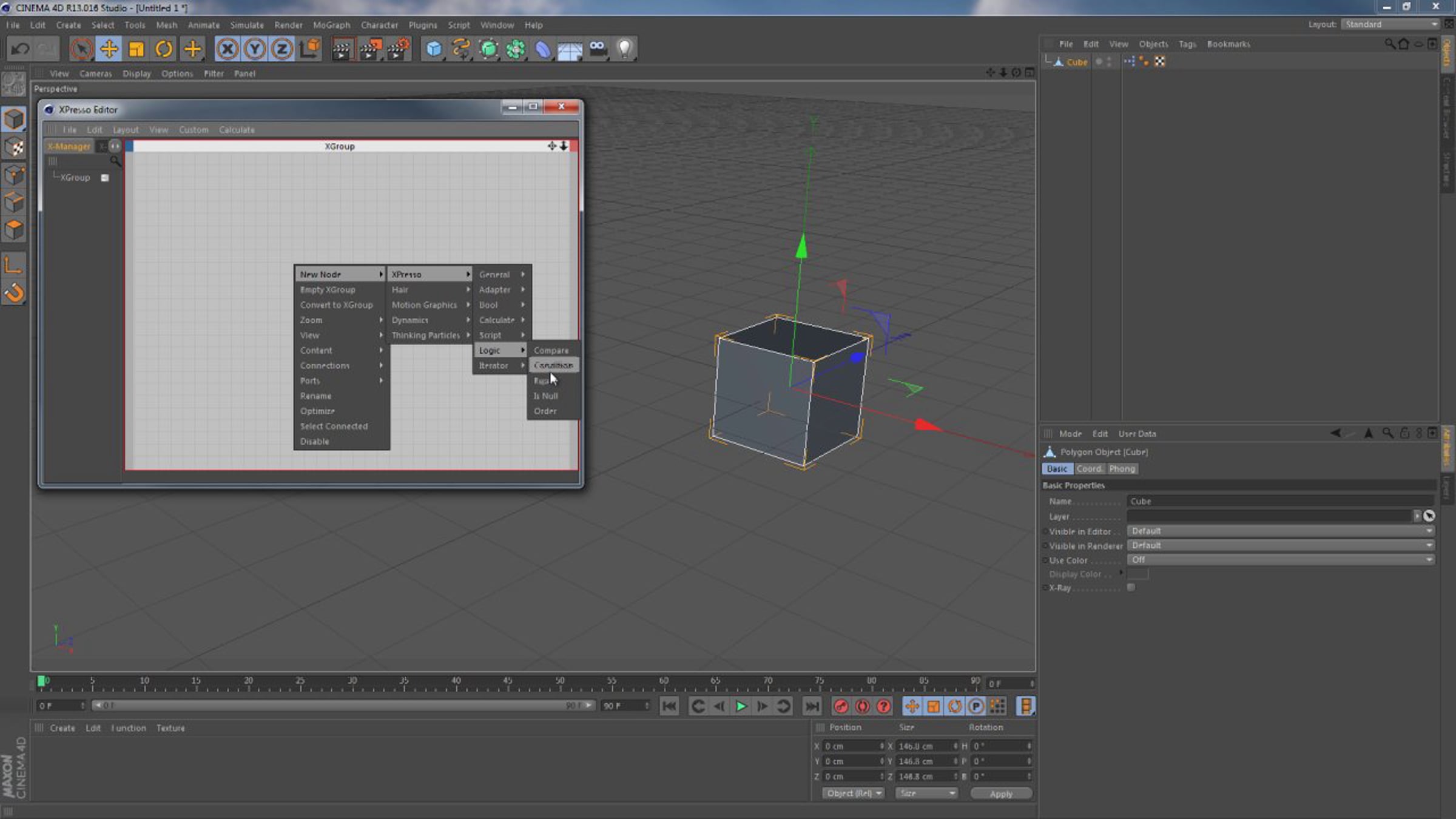
Task: Select XGroup in X-Manager tree
Action: pos(75,178)
